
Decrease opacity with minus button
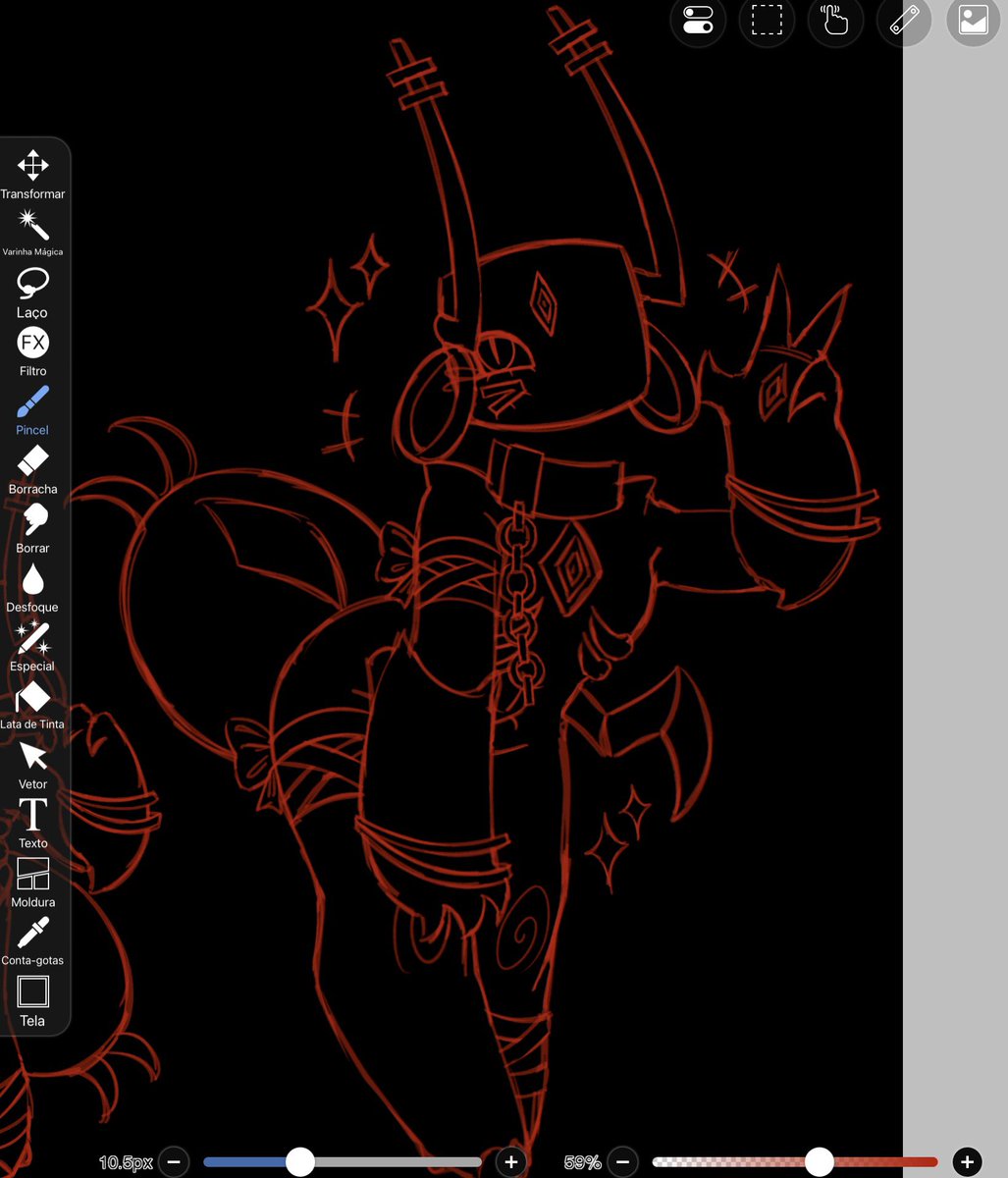tap(621, 1162)
